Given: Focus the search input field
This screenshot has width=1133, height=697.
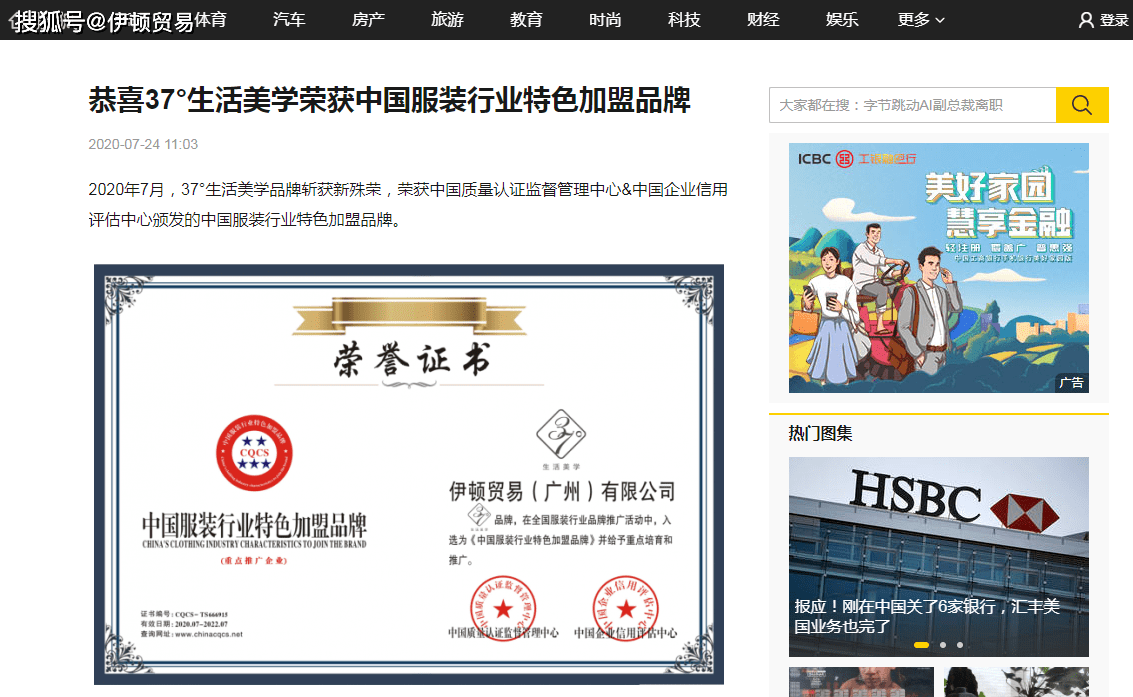Looking at the screenshot, I should tap(913, 105).
